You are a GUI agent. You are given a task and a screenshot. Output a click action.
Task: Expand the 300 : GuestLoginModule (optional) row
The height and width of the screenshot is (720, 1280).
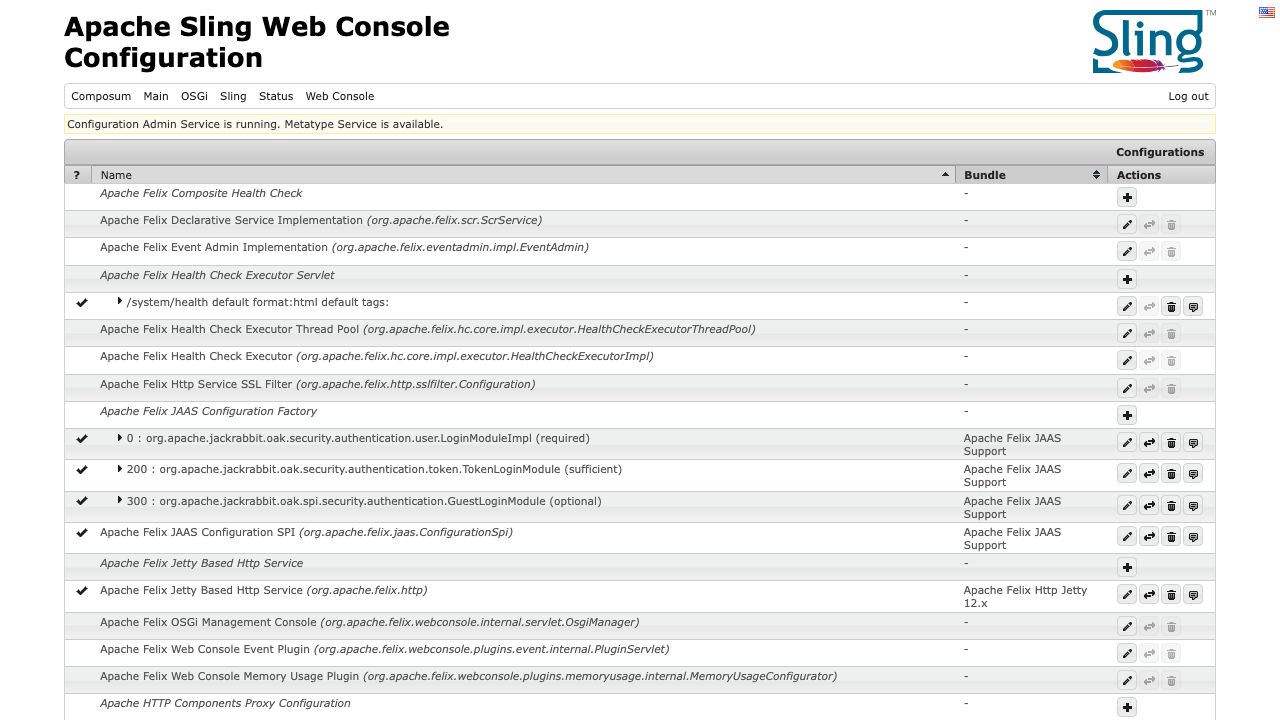120,500
